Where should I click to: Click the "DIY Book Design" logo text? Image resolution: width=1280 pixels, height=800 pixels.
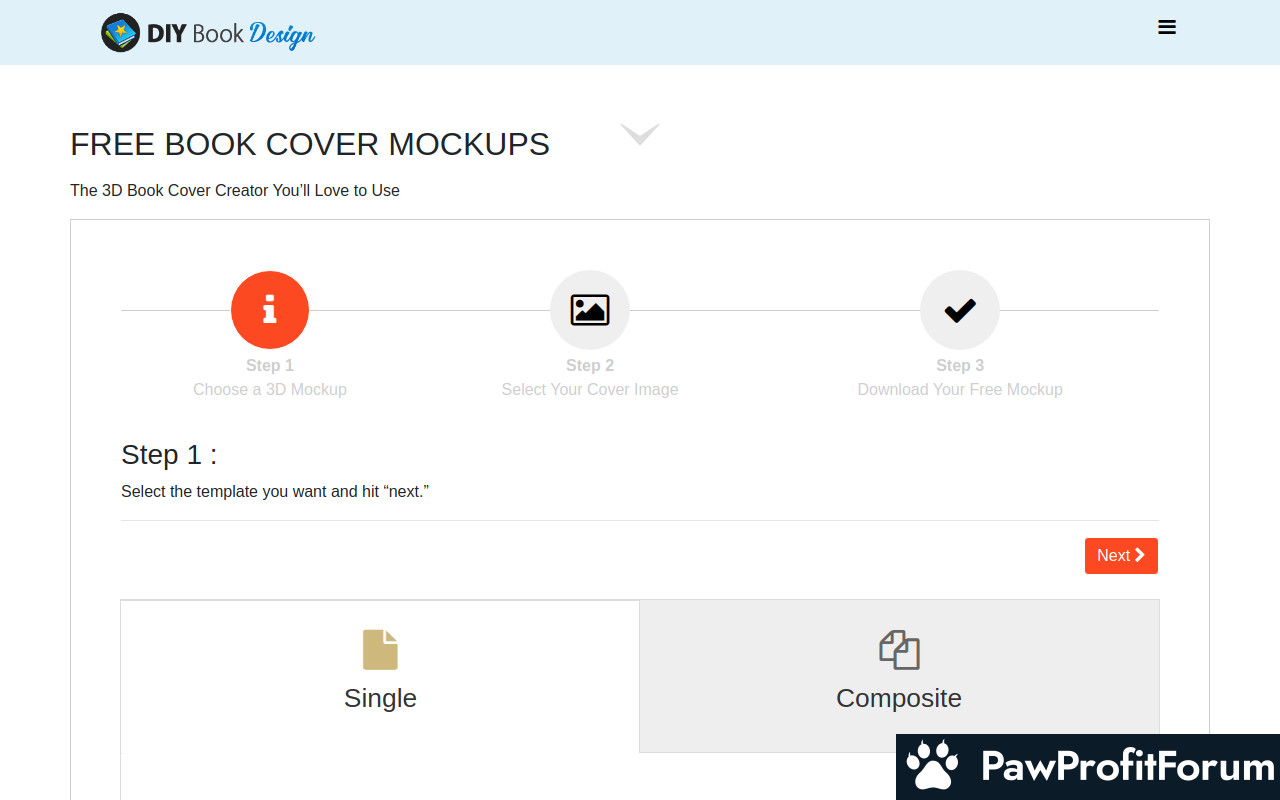231,34
